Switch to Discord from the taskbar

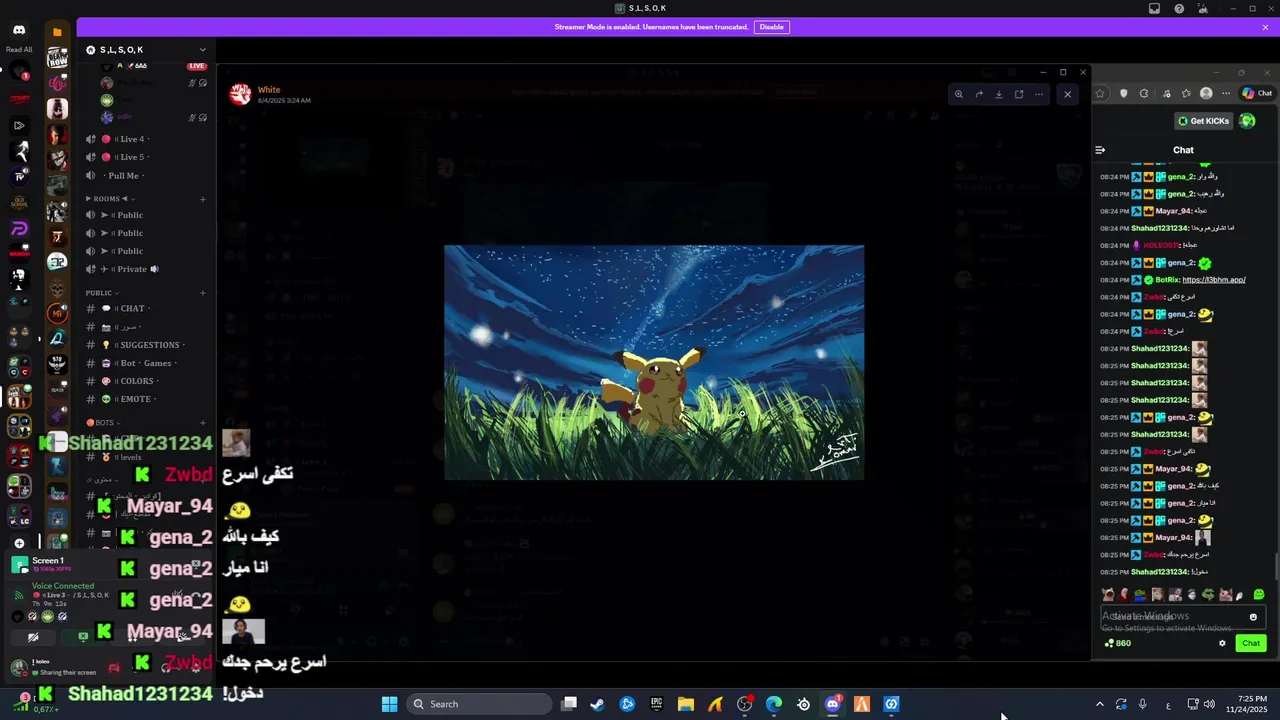[833, 704]
